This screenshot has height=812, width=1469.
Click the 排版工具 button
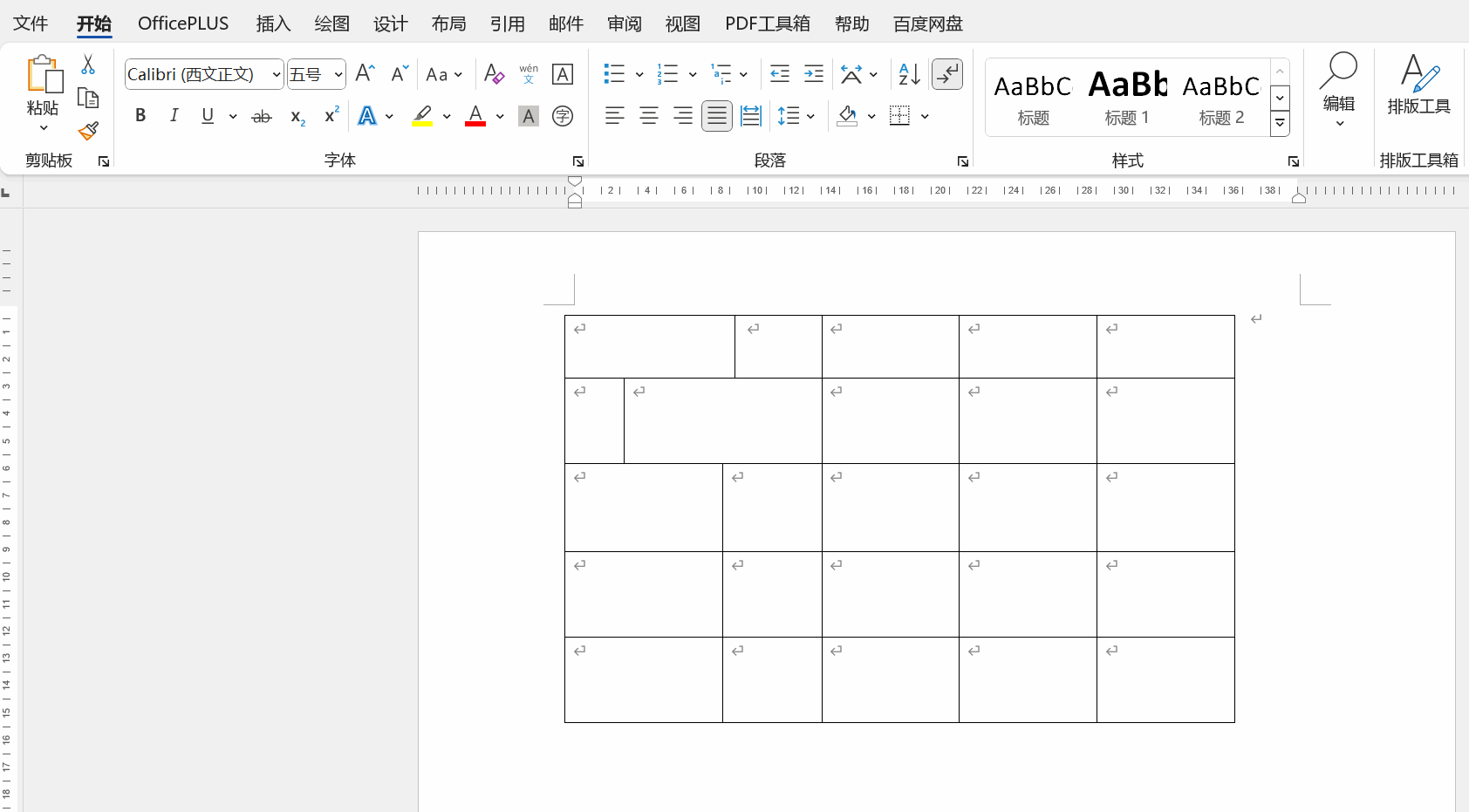coord(1418,85)
